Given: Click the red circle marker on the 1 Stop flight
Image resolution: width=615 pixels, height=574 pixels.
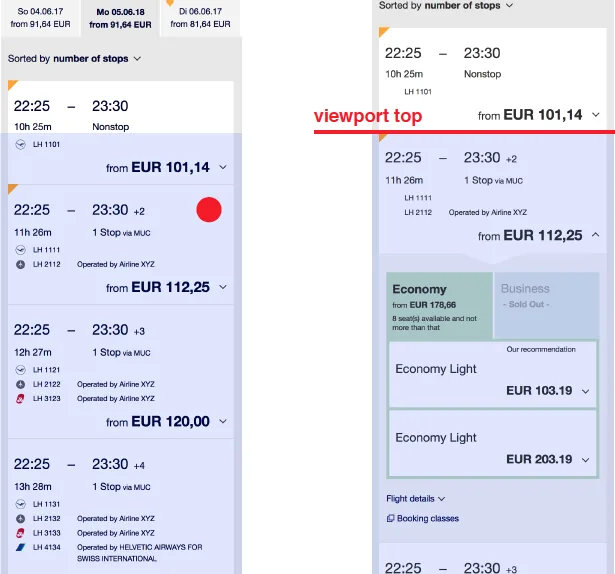Looking at the screenshot, I should click(209, 210).
